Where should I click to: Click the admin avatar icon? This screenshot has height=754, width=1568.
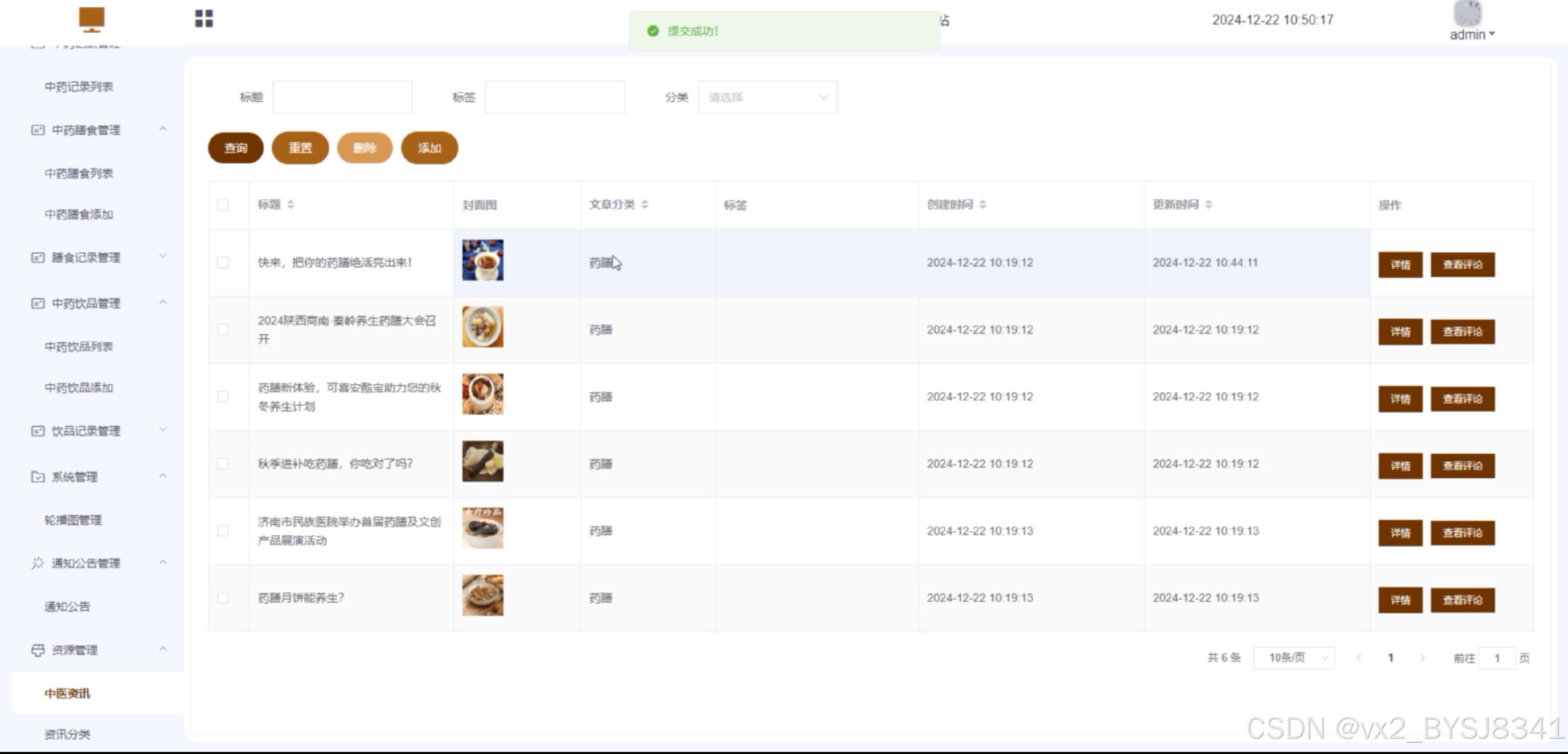[1467, 13]
